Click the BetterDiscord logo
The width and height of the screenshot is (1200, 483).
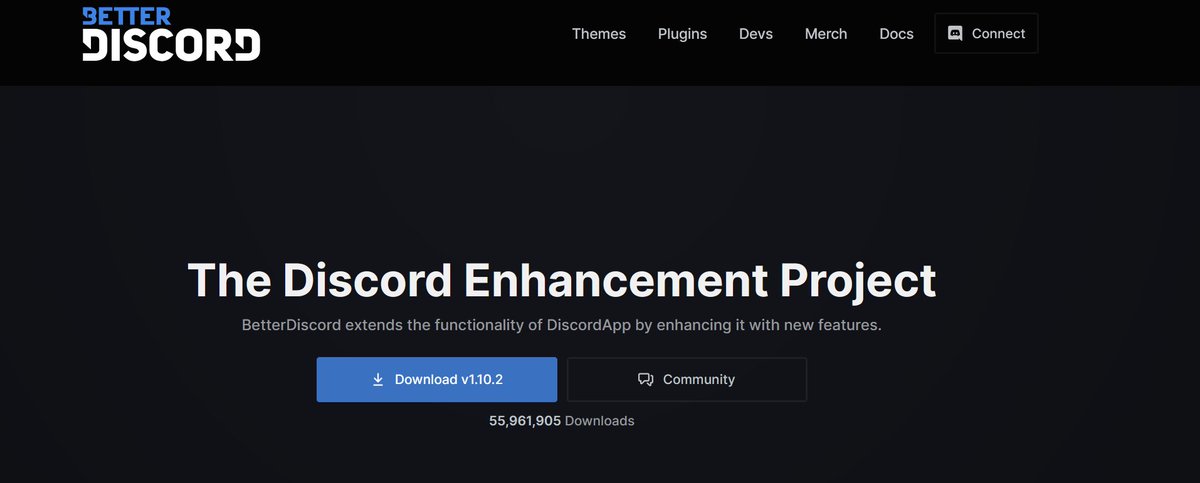pyautogui.click(x=171, y=34)
